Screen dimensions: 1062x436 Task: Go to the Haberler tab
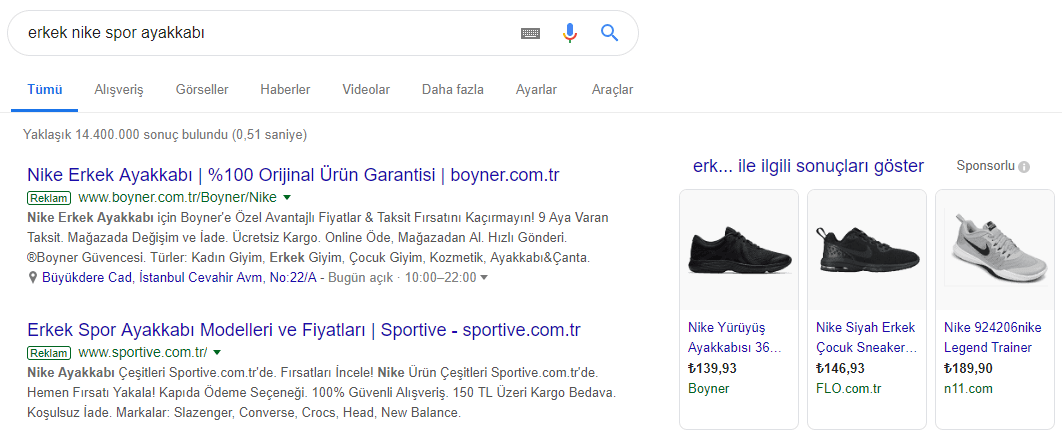click(285, 89)
